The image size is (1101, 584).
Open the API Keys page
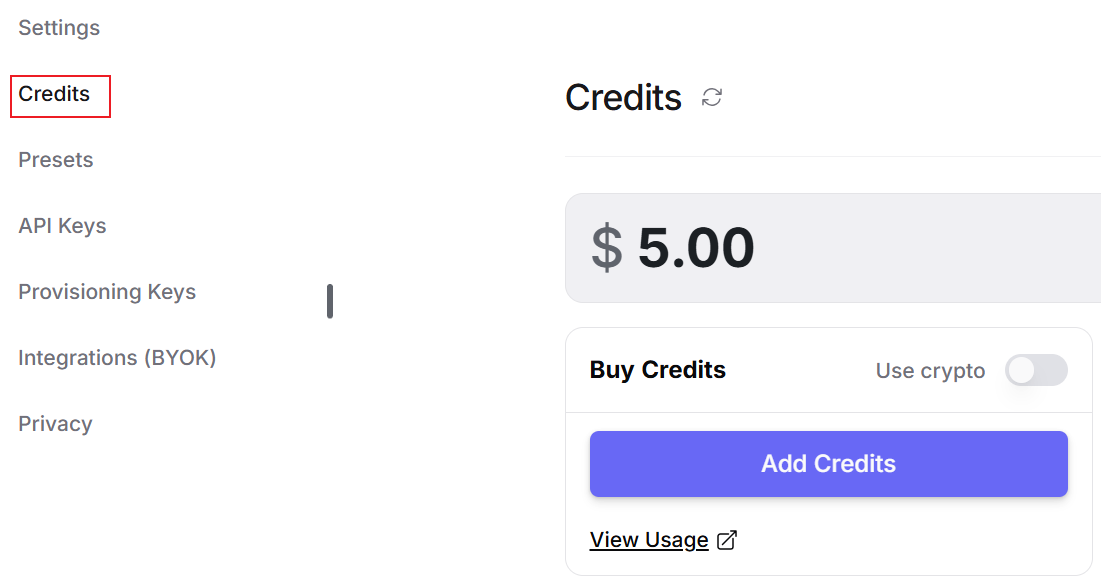[x=62, y=226]
